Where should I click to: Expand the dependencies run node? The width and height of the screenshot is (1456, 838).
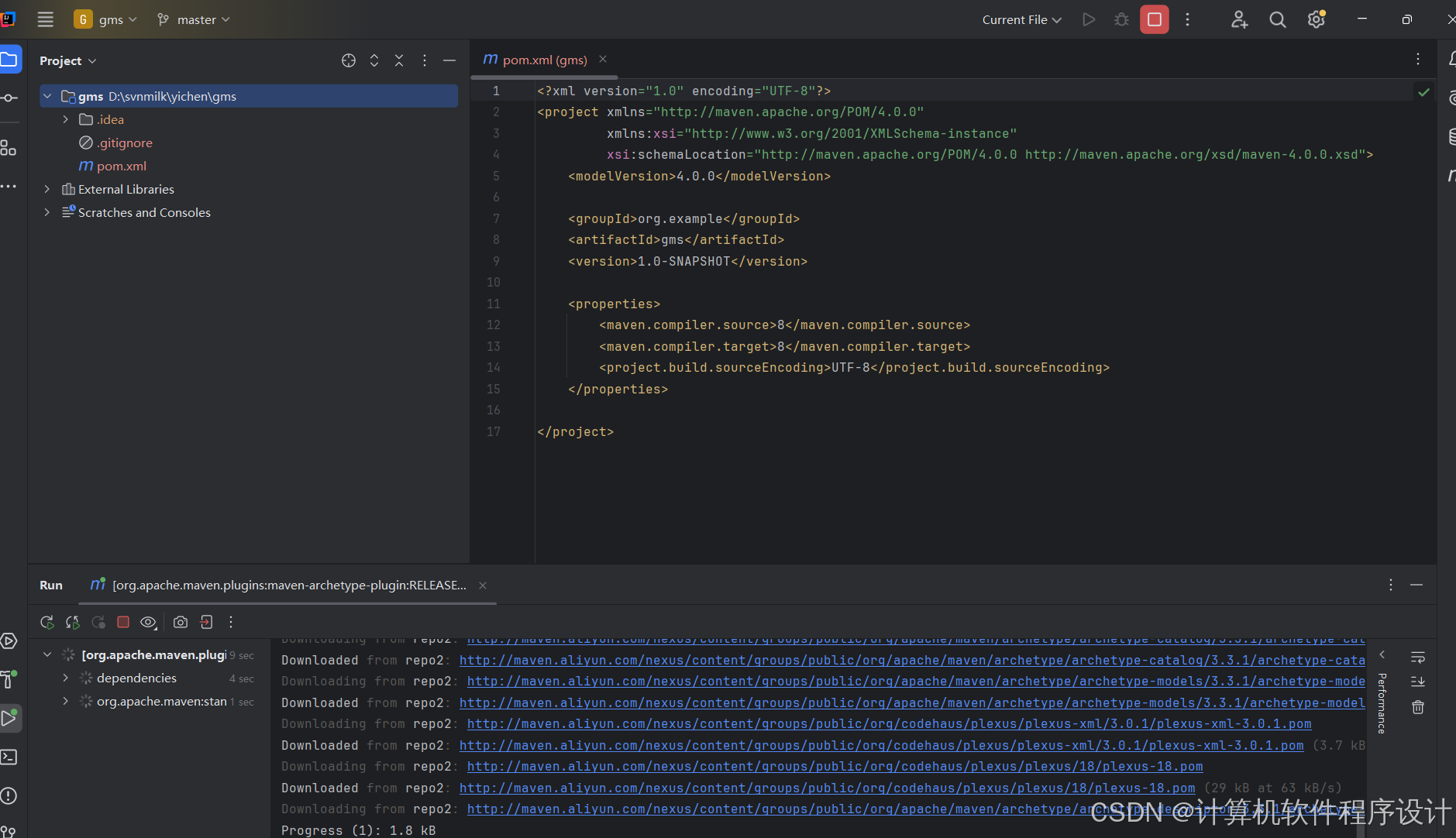(x=65, y=678)
